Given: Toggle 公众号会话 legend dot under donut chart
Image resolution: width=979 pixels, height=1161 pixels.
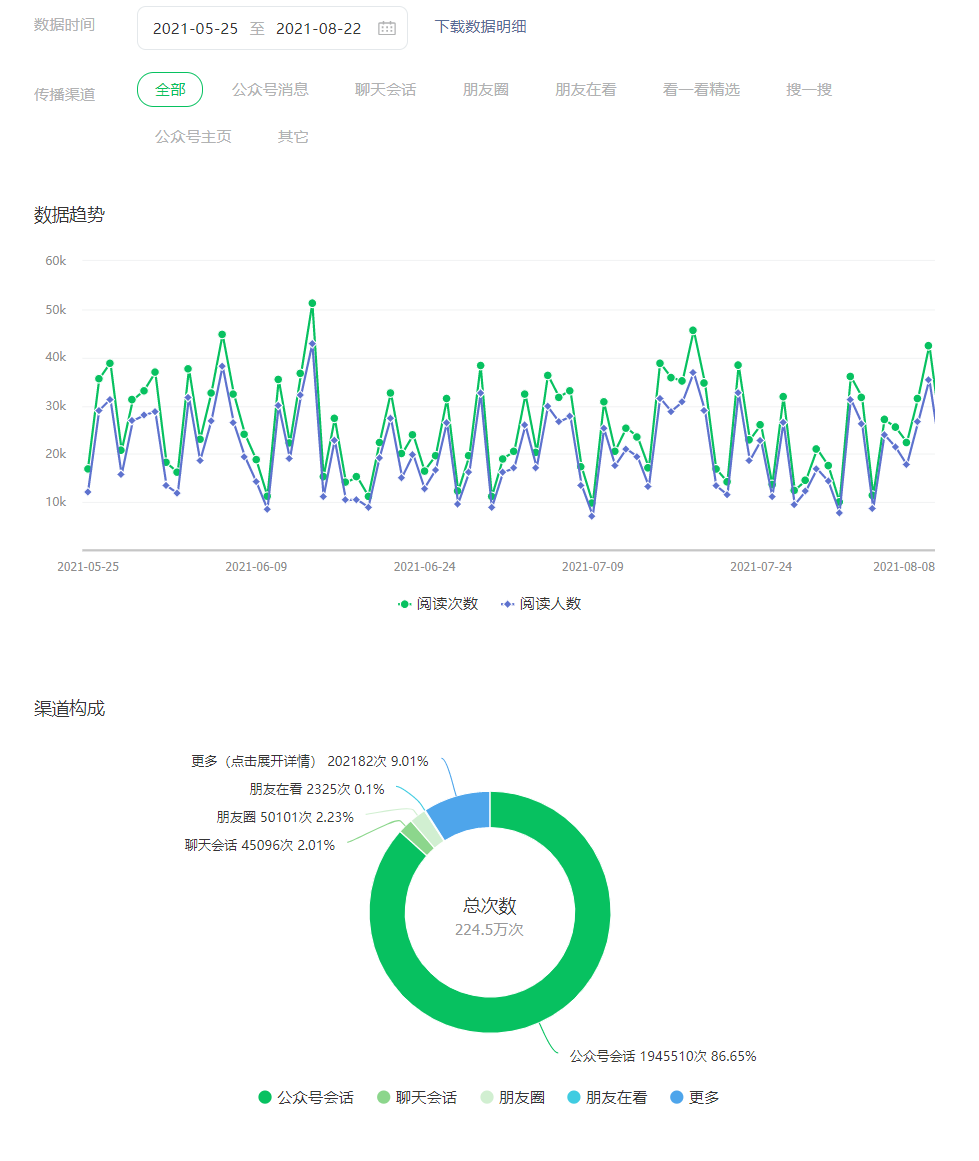Looking at the screenshot, I should coord(265,1097).
